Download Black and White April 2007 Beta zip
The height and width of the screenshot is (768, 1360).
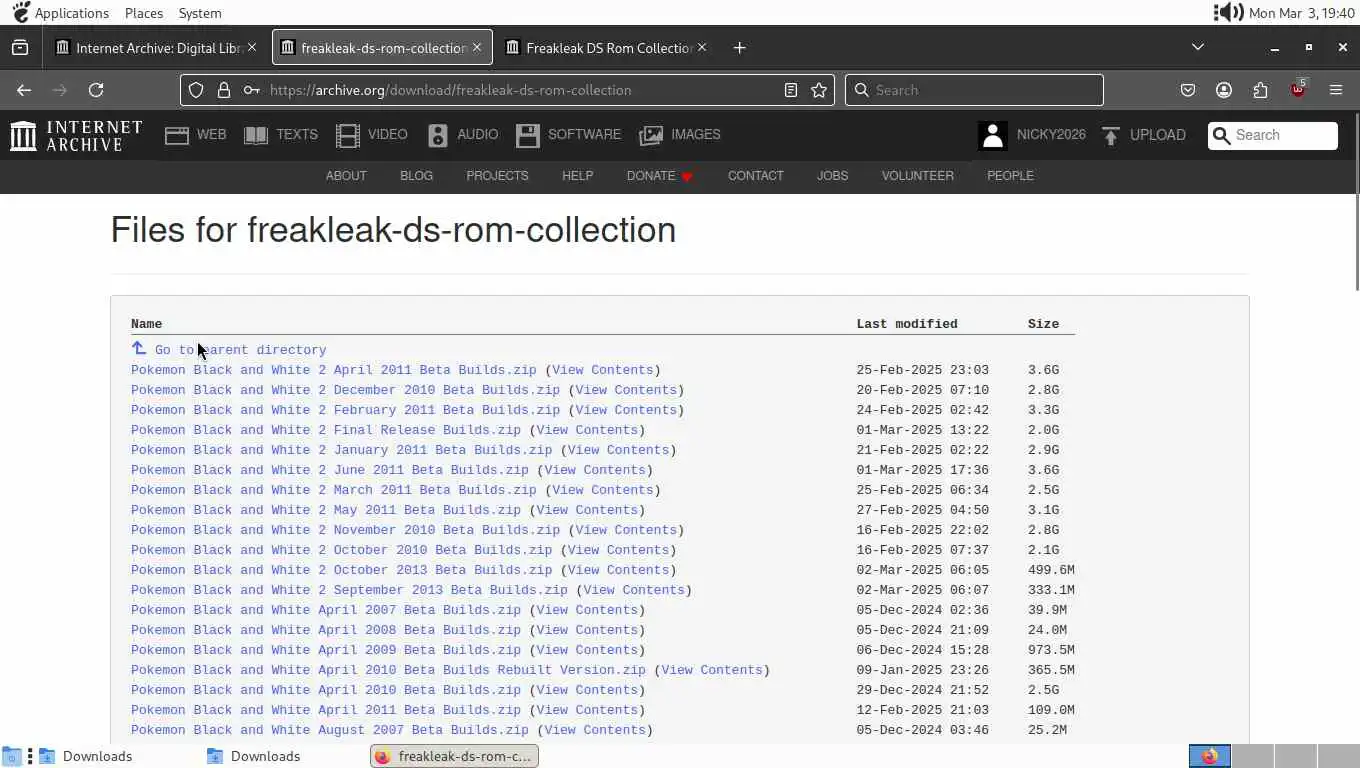(x=326, y=610)
